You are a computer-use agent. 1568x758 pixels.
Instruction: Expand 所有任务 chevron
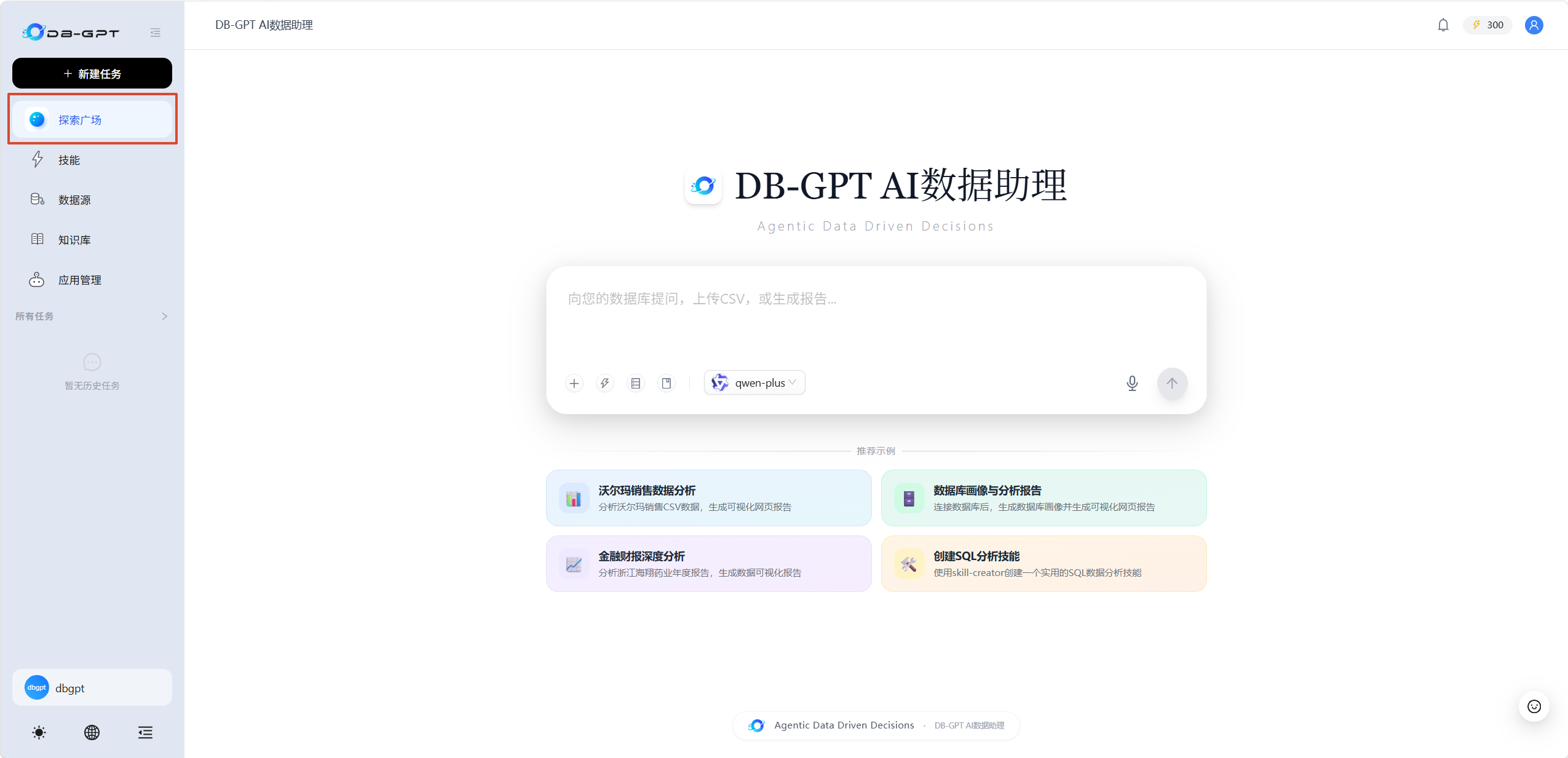tap(164, 316)
